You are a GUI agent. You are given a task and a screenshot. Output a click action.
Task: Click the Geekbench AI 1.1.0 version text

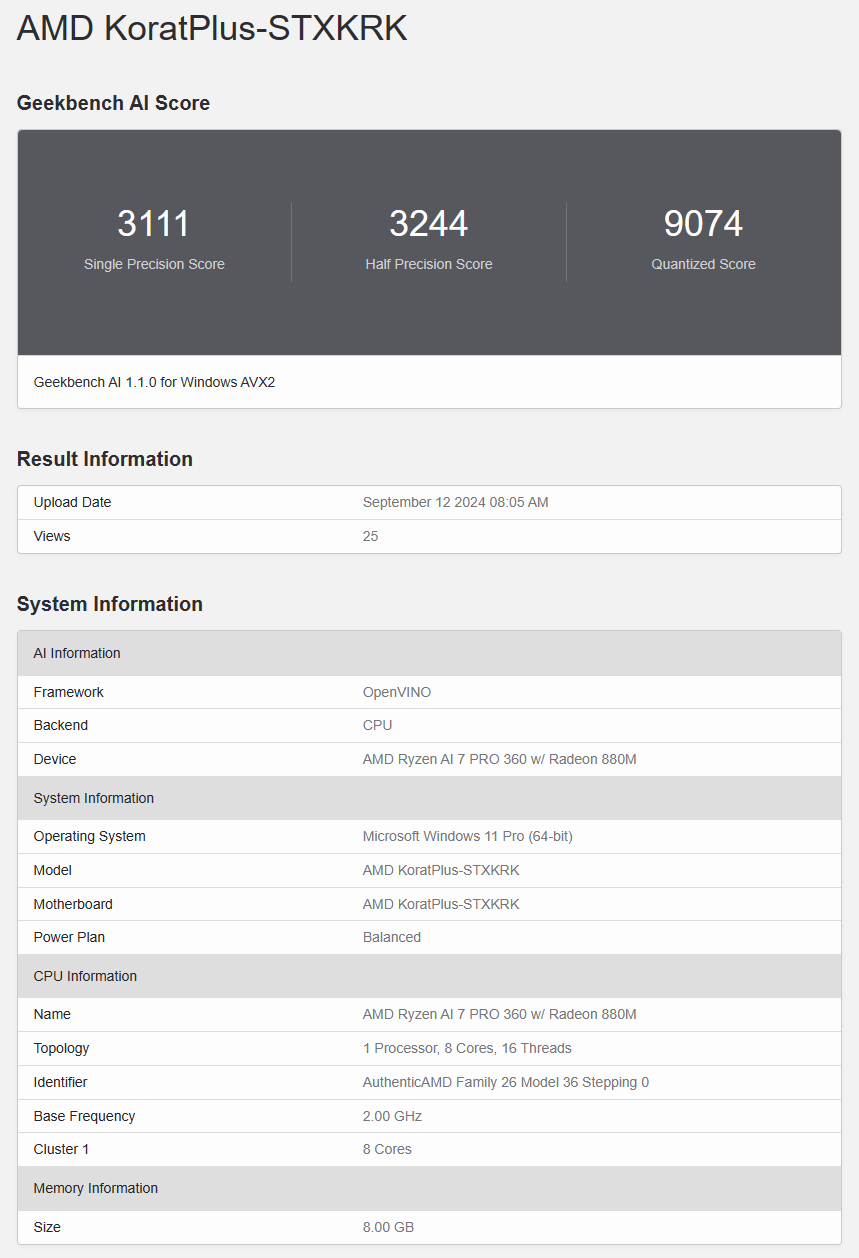[154, 382]
